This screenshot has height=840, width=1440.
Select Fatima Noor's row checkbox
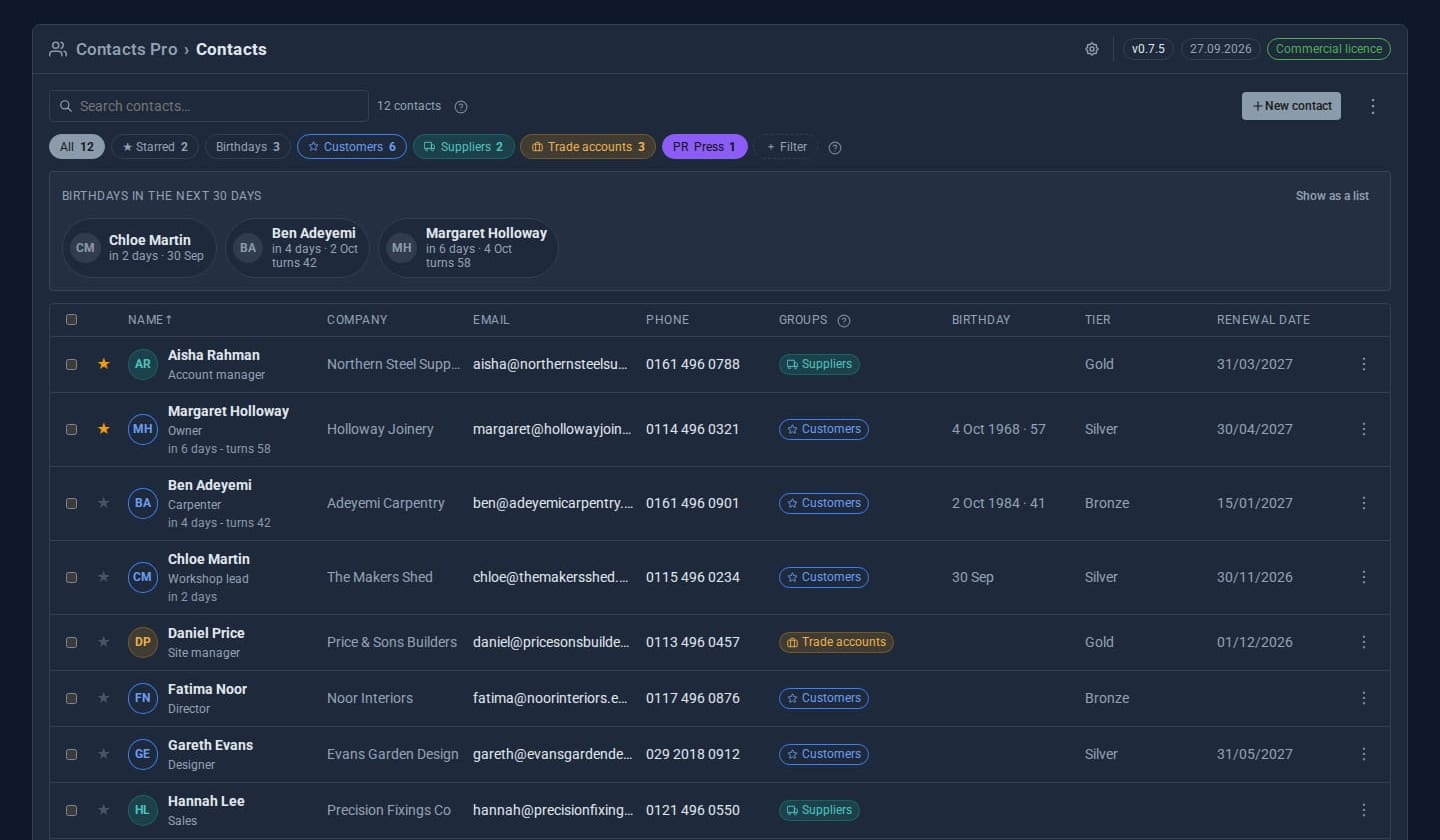[71, 698]
